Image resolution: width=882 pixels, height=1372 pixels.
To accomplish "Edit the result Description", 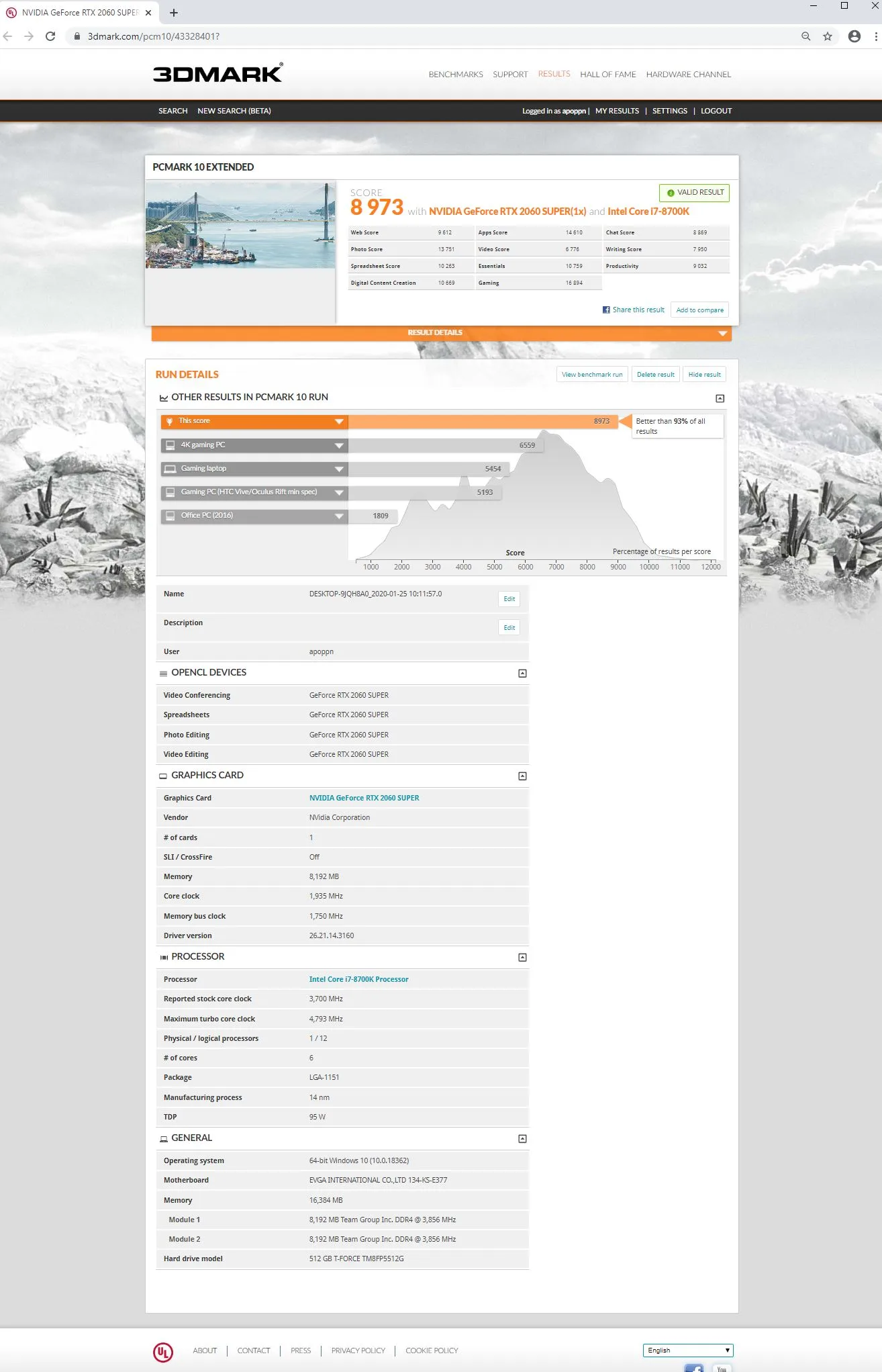I will (x=509, y=628).
